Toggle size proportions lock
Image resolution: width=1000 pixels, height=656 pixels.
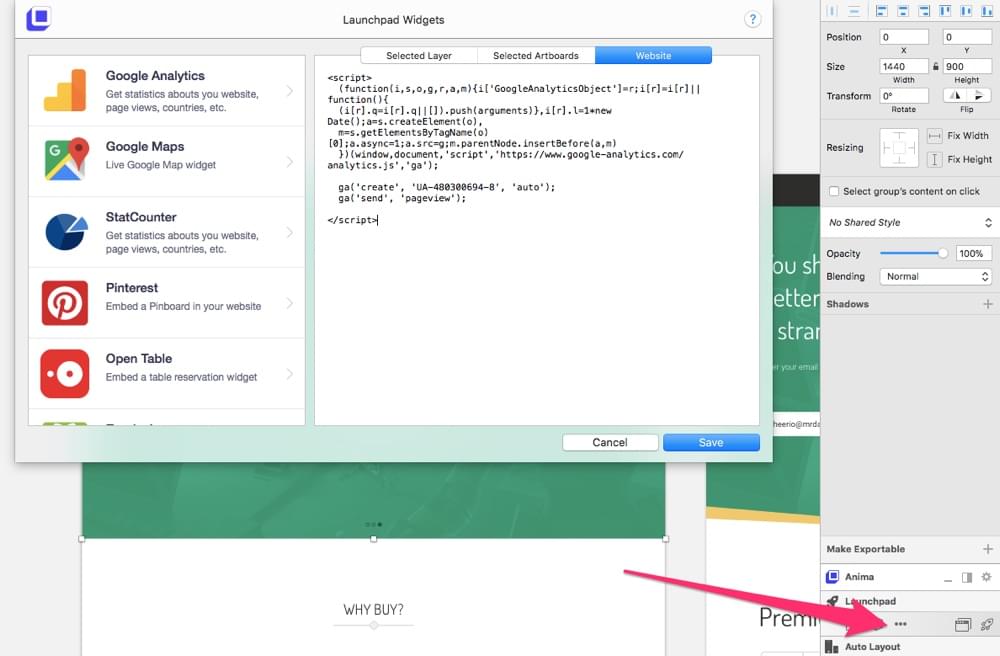pos(936,66)
